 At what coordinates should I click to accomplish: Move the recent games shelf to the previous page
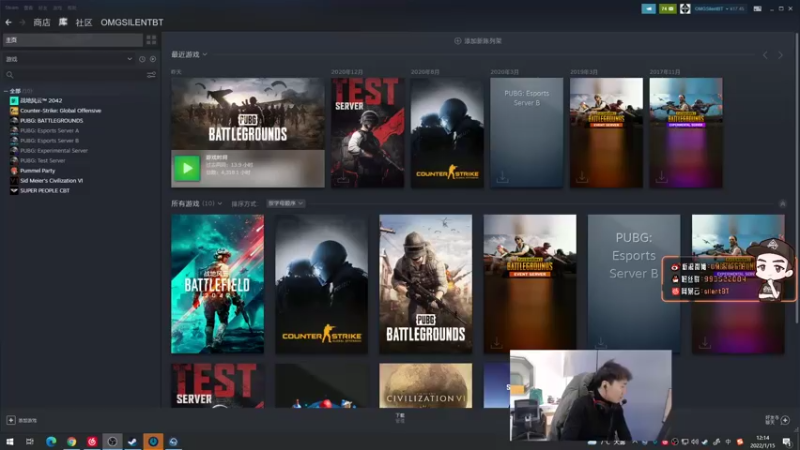[x=765, y=55]
